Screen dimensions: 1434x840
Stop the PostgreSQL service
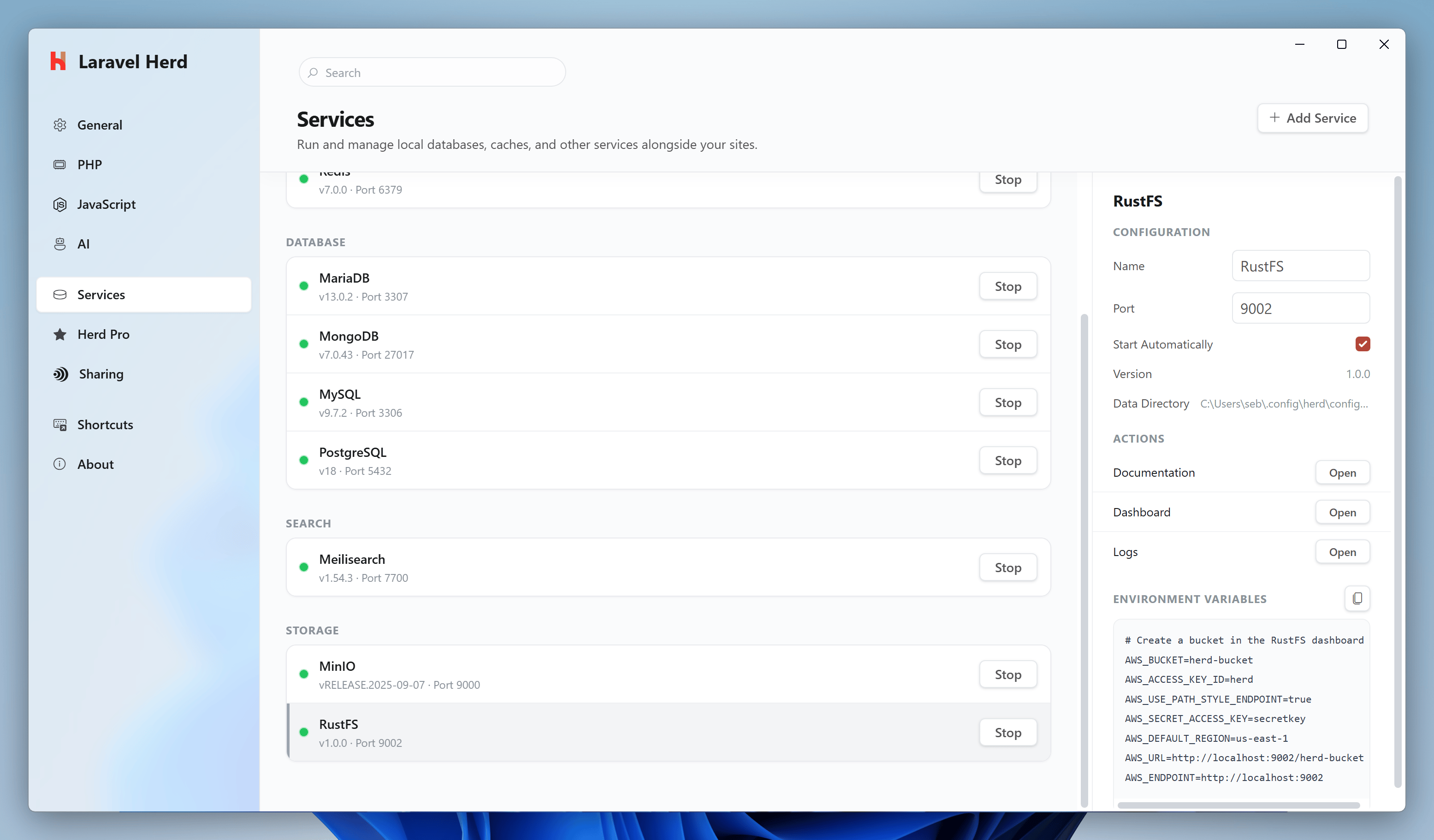point(1008,461)
